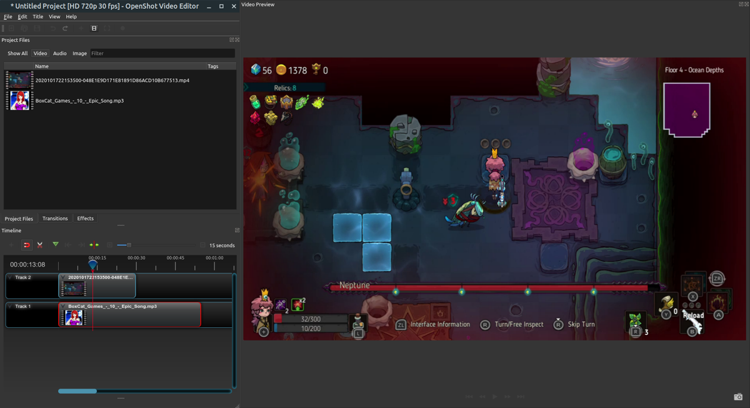Open the View menu
750x408 pixels.
click(55, 17)
